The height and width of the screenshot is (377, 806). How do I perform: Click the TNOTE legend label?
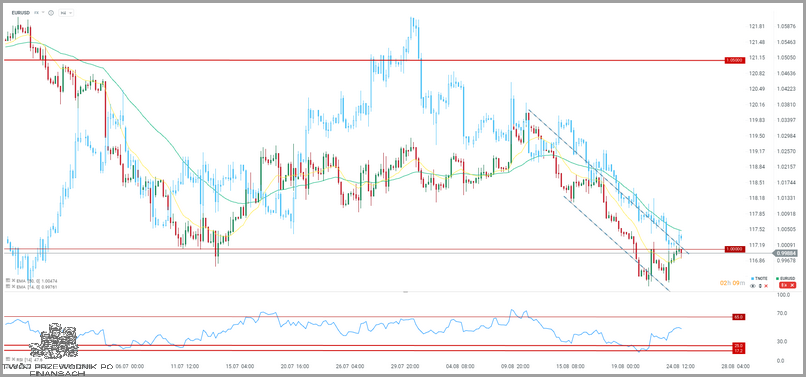click(x=761, y=278)
